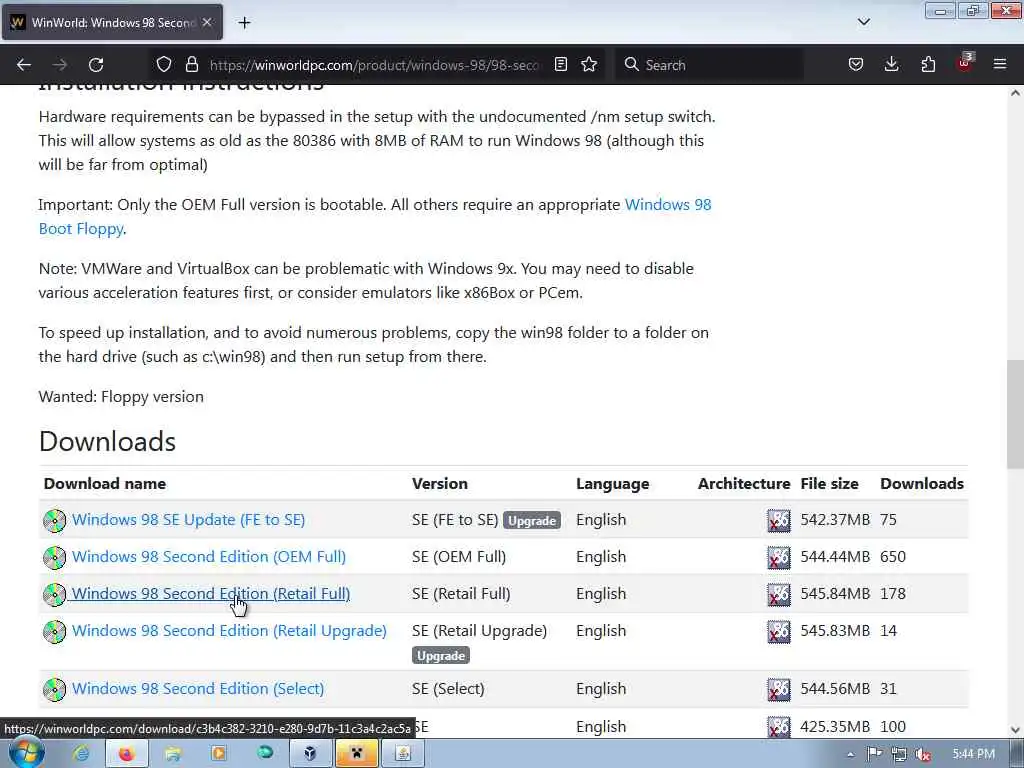Viewport: 1024px width, 768px height.
Task: Open VirtualBox taskbar icon
Action: (x=310, y=754)
